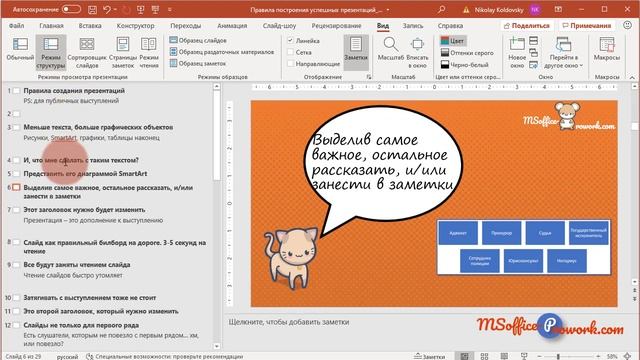Click the speech bubble text on slide
Screen dimensions: 640x360
click(382, 162)
